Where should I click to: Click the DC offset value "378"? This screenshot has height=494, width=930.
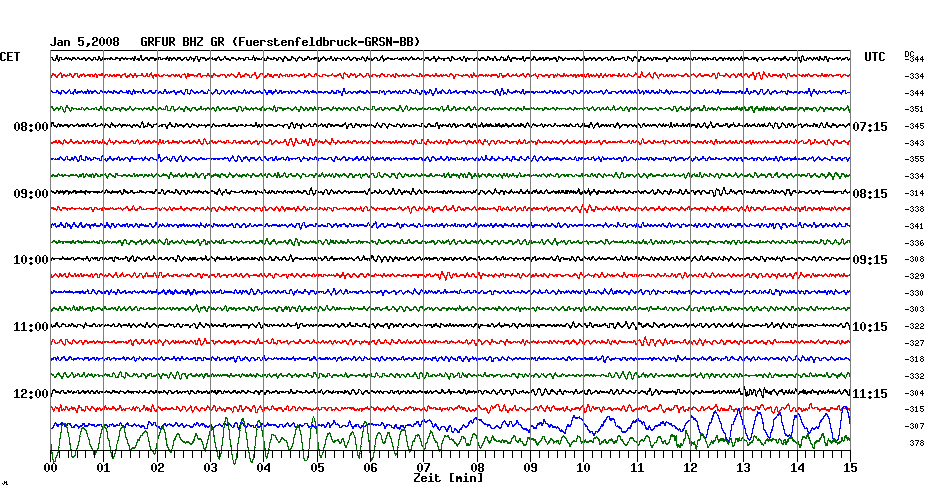(917, 443)
